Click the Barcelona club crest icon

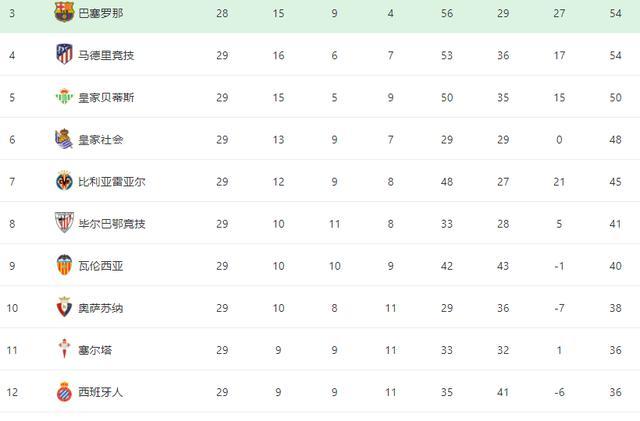click(64, 12)
